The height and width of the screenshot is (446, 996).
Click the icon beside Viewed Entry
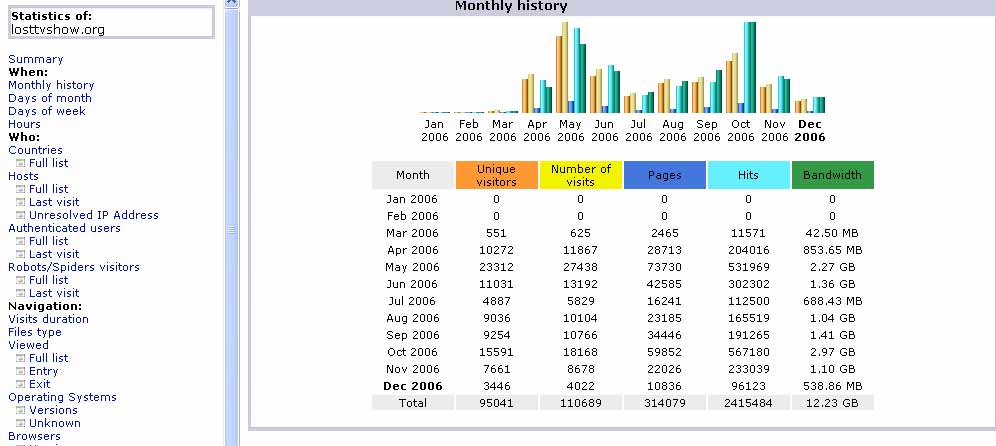[20, 372]
